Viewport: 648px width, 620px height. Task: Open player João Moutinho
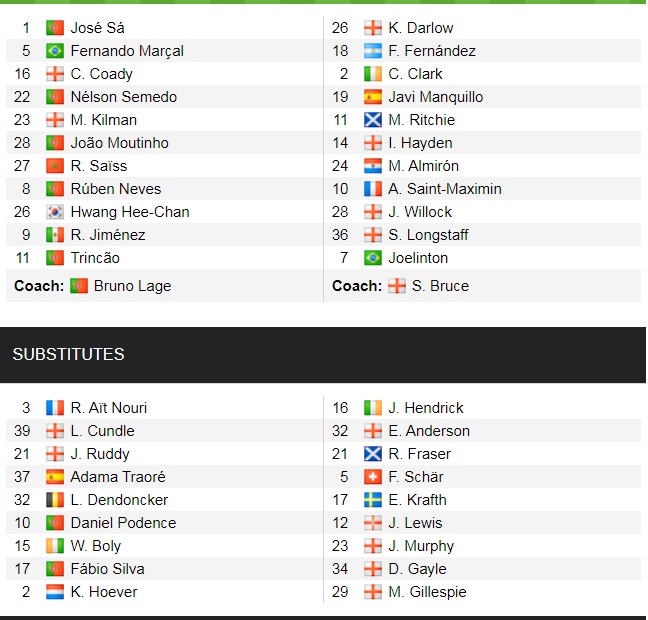(x=119, y=143)
